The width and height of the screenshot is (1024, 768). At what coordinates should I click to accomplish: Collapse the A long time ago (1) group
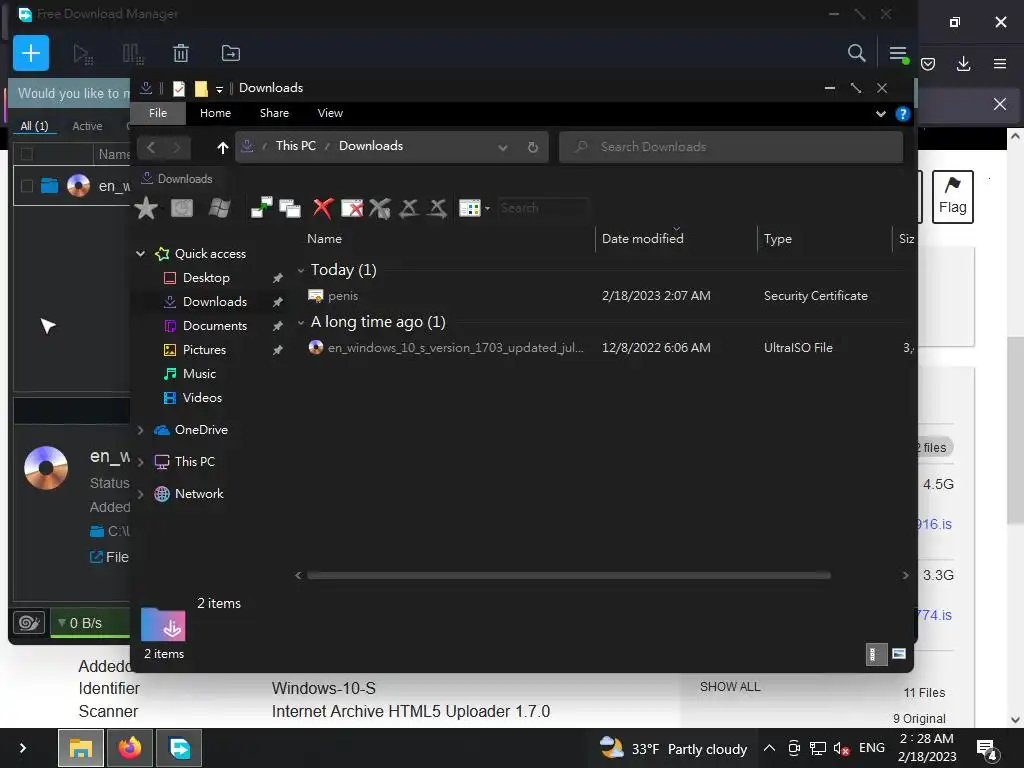coord(300,323)
